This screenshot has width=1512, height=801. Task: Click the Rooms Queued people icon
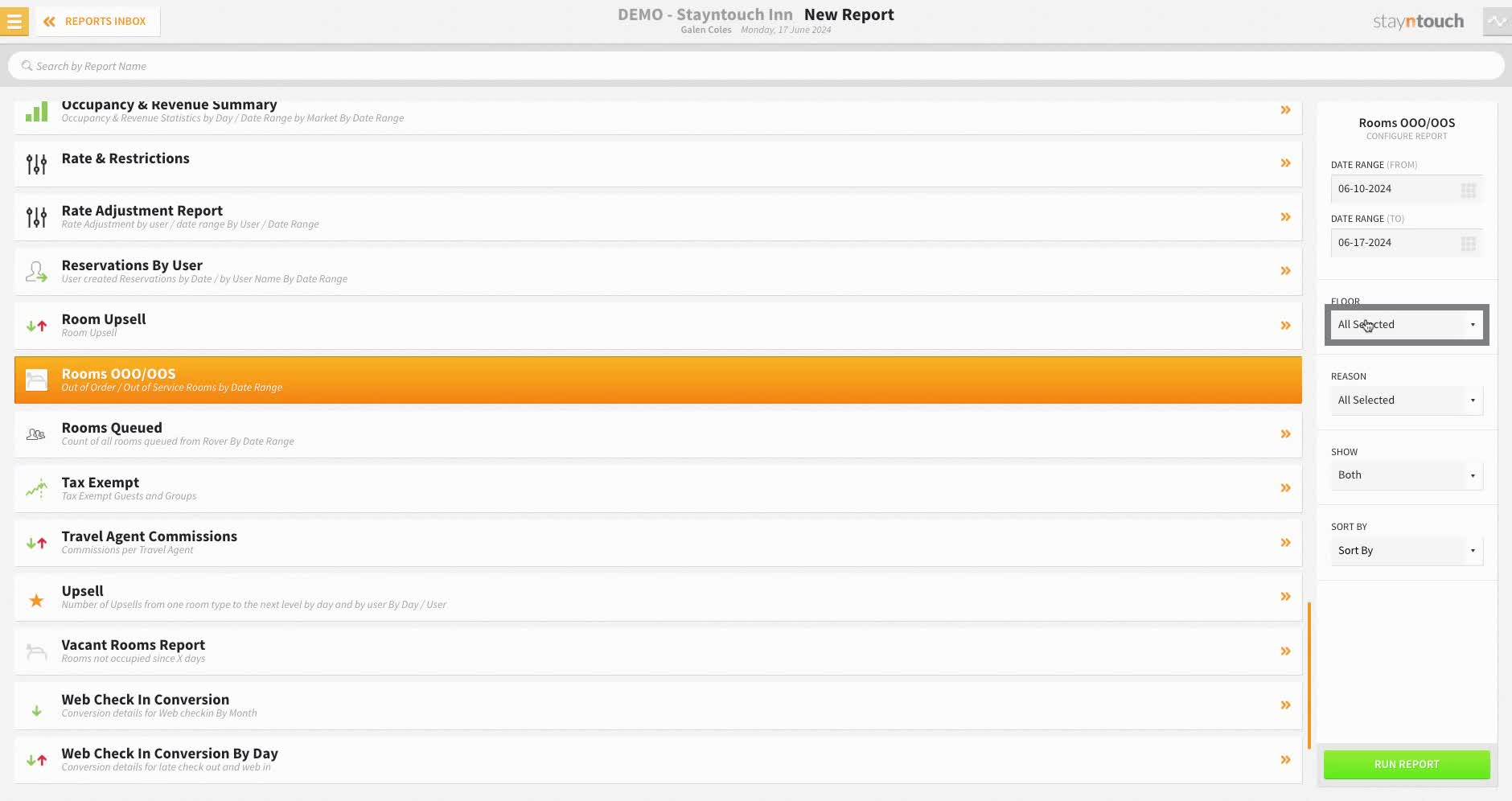click(x=36, y=434)
